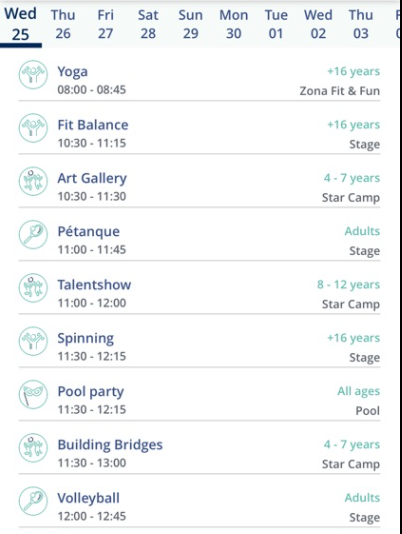Tap the Volleyball sports racket icon
402x534 pixels.
(33, 501)
